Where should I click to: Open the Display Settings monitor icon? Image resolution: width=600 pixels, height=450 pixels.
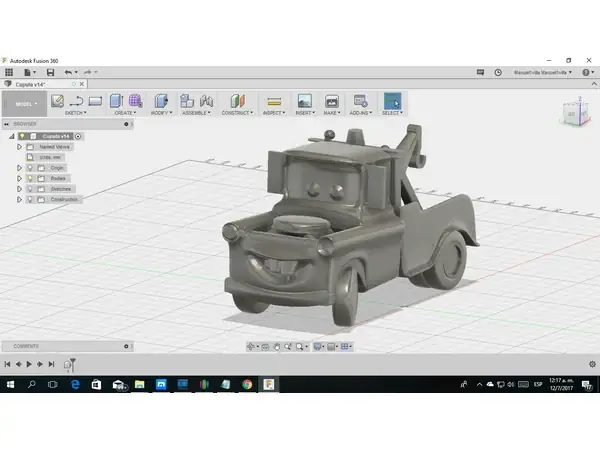point(318,347)
